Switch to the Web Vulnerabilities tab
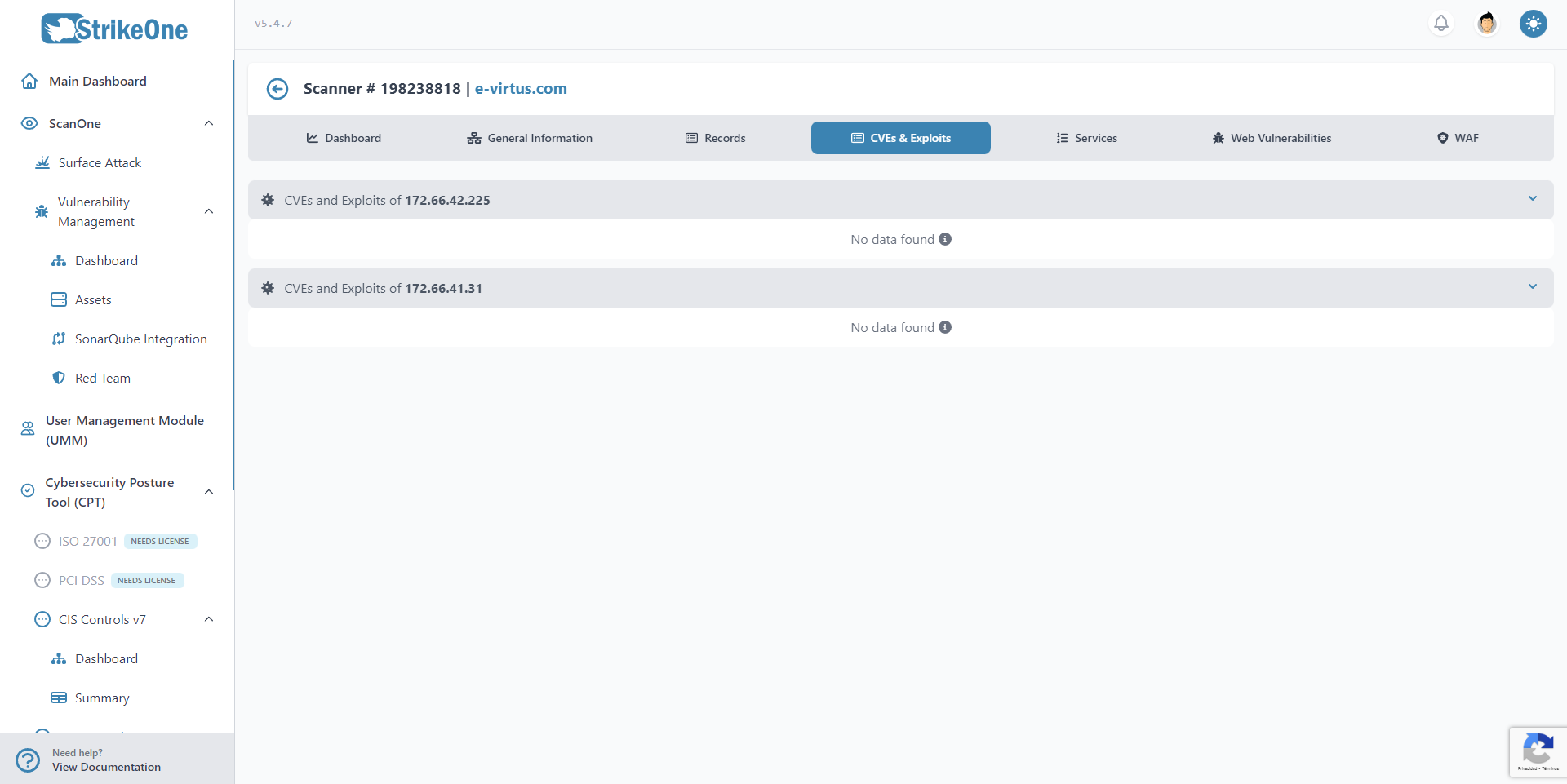 point(1272,138)
